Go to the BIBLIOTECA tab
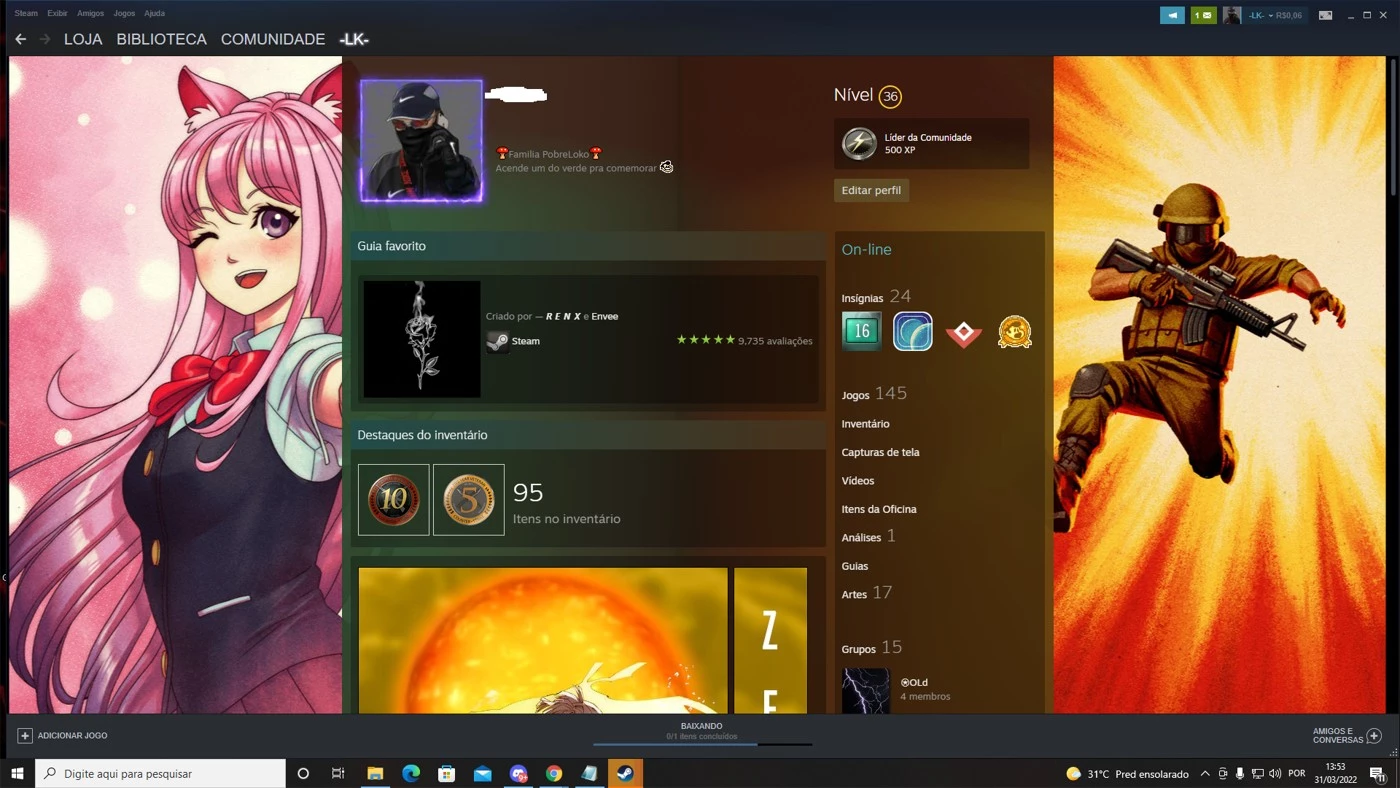This screenshot has width=1400, height=788. (x=161, y=39)
